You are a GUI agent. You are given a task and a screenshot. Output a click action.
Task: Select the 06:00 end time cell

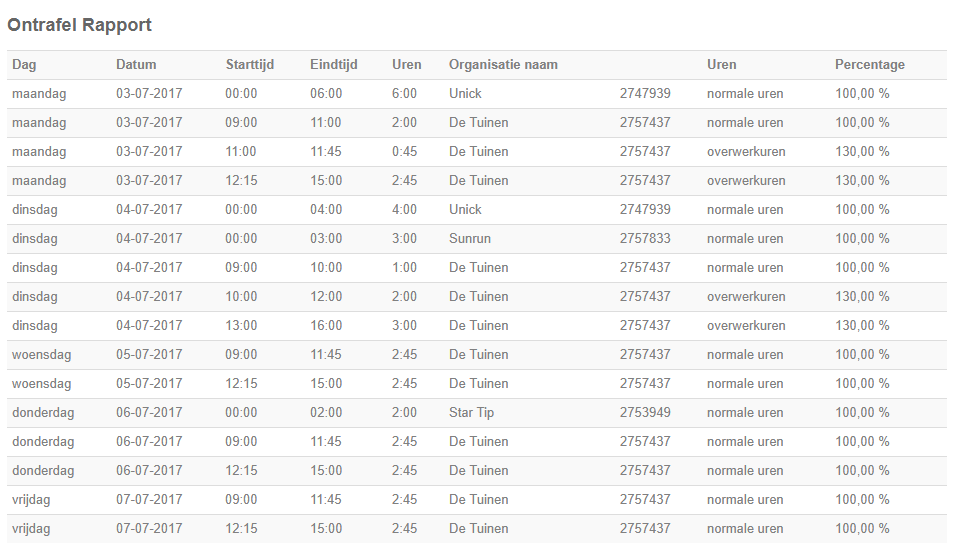[x=326, y=94]
